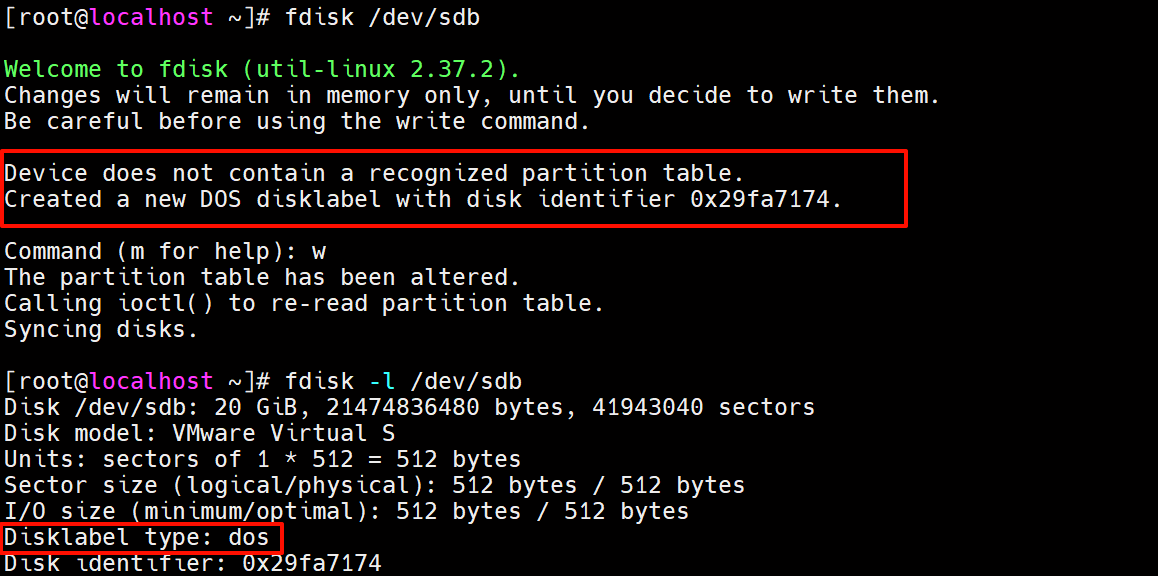The width and height of the screenshot is (1158, 576).
Task: Click the 'Disklabel type: dos' boxed text
Action: 137,538
